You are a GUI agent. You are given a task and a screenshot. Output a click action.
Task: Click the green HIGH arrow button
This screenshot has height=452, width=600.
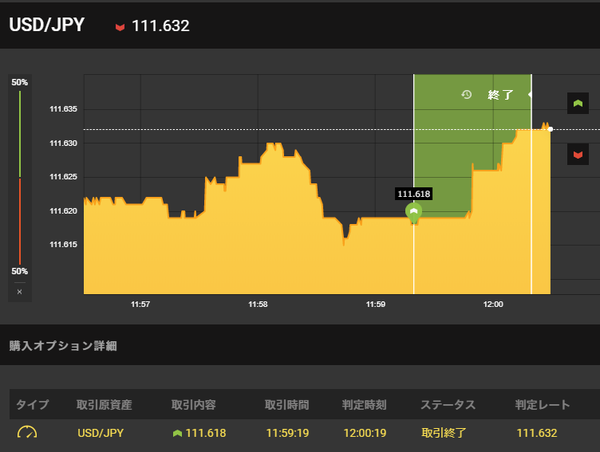click(x=577, y=103)
